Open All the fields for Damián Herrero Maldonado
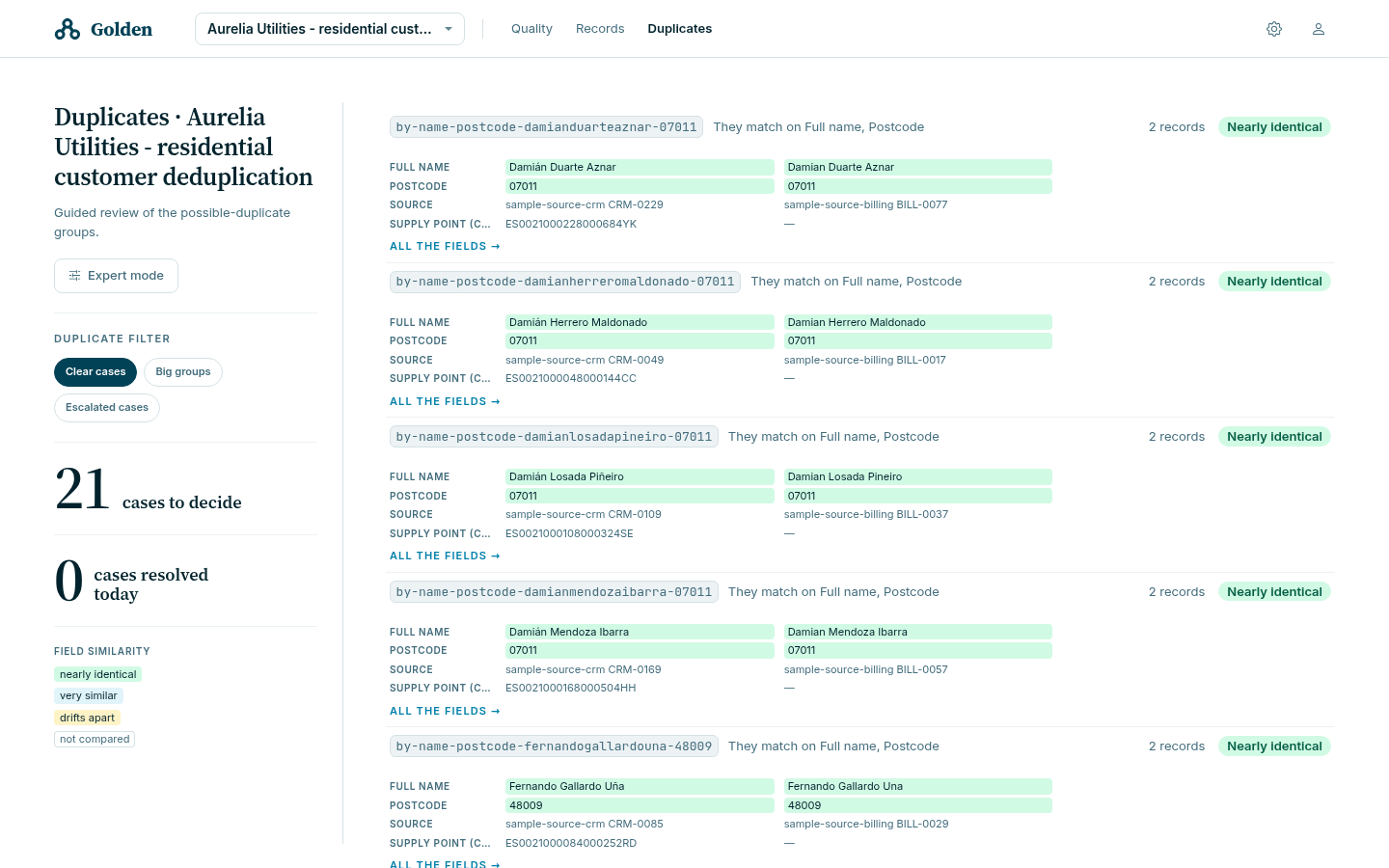The image size is (1389, 868). pos(445,402)
